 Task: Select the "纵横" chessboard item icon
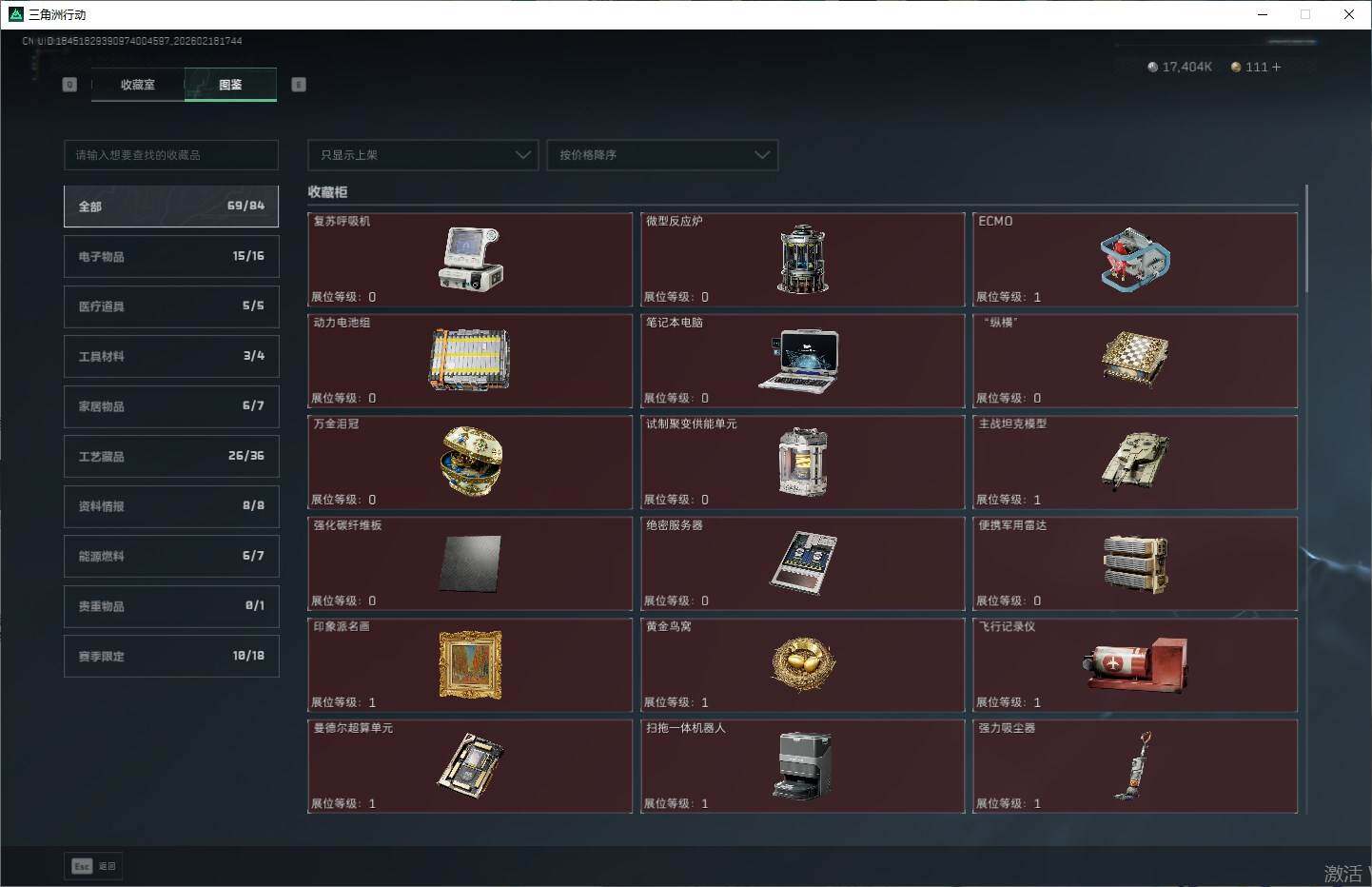tap(1135, 360)
